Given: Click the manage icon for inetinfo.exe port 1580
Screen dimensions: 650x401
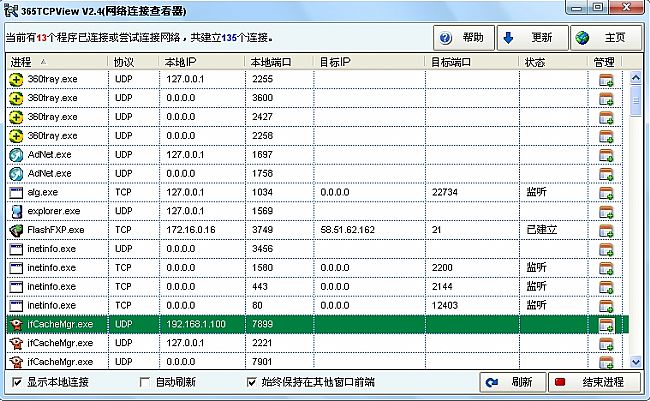Looking at the screenshot, I should [x=606, y=268].
